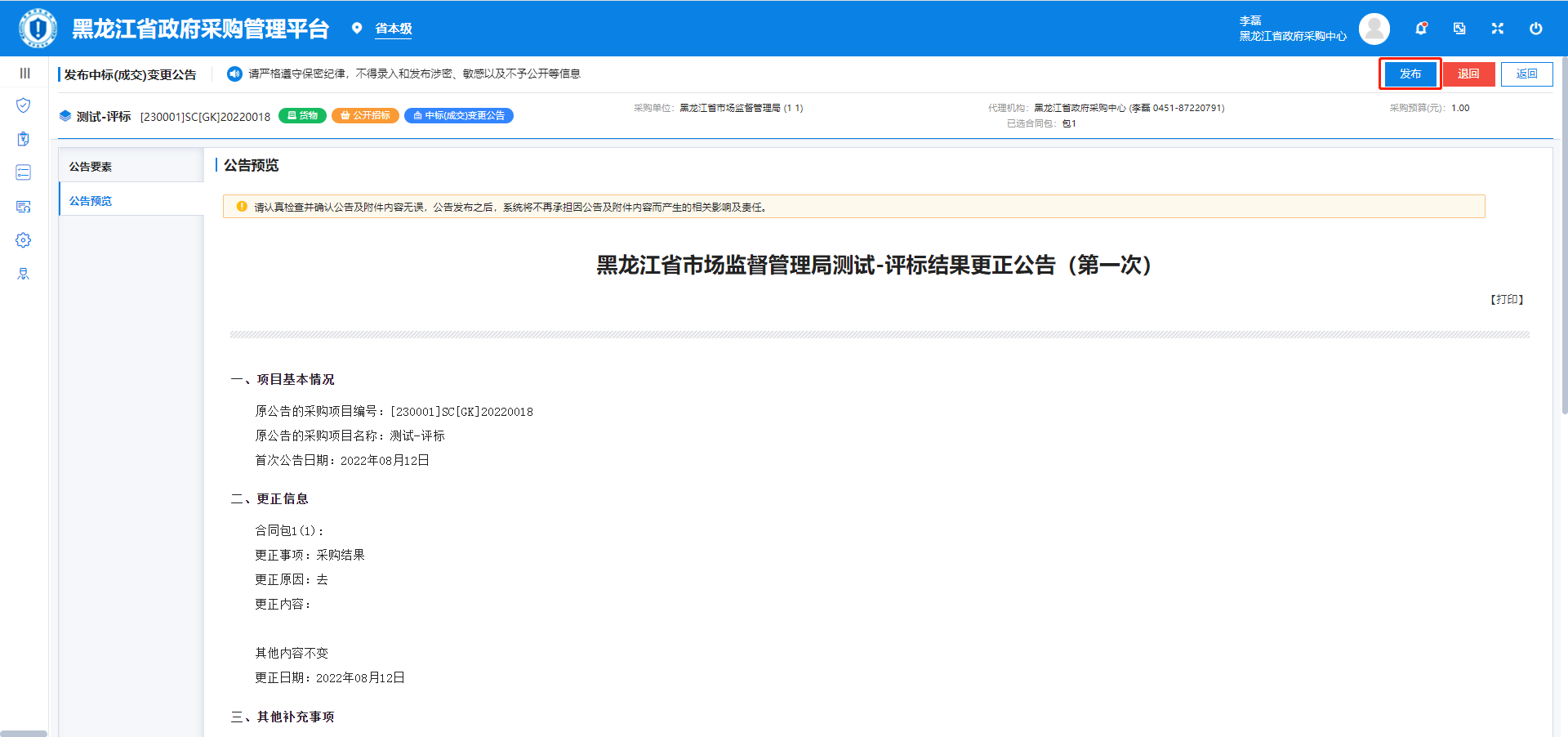Switch to the 公告预览 tab
Viewport: 1568px width, 737px height.
click(131, 200)
